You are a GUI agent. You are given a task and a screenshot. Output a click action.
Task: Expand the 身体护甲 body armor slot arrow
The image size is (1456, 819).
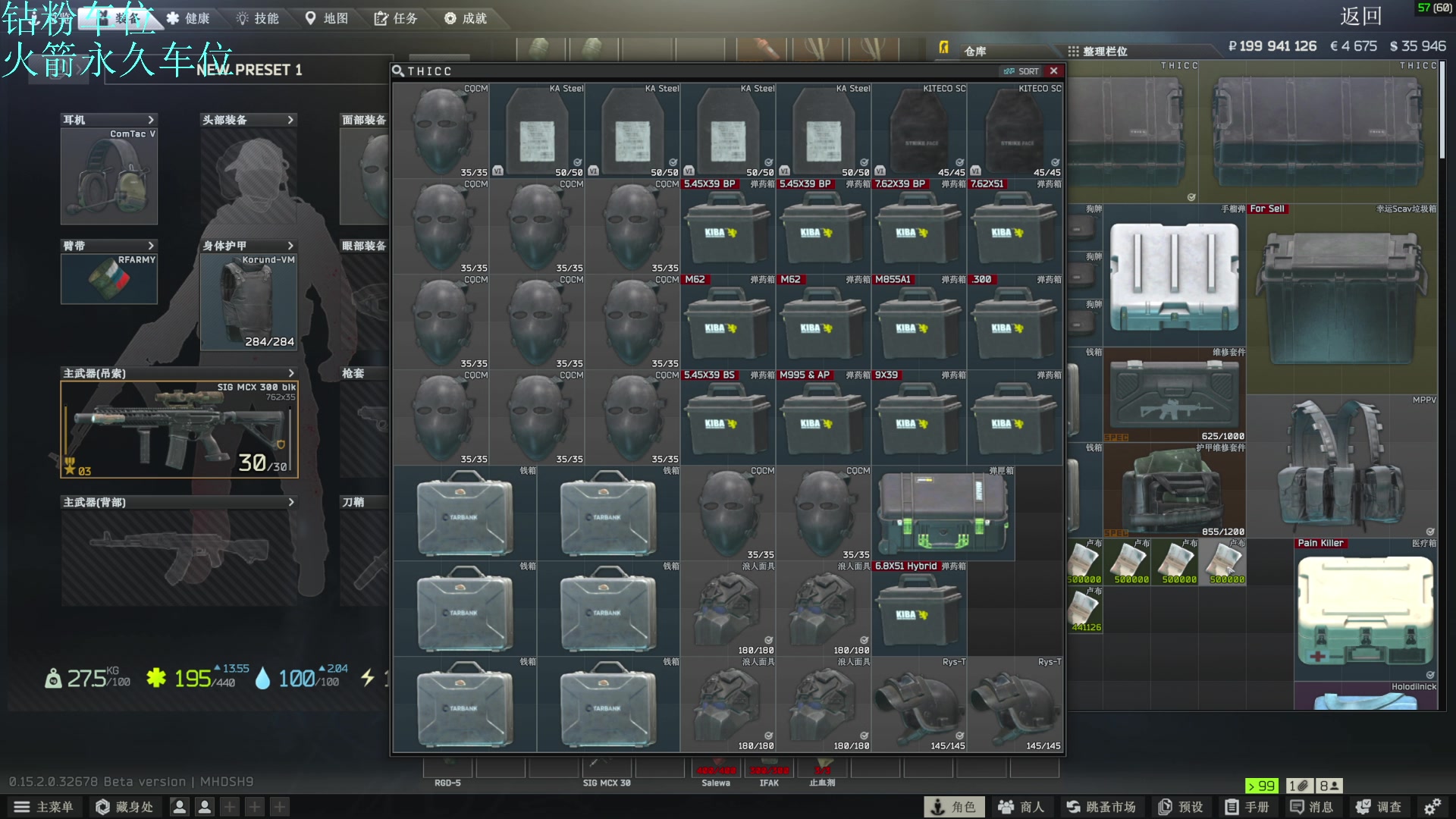coord(290,246)
